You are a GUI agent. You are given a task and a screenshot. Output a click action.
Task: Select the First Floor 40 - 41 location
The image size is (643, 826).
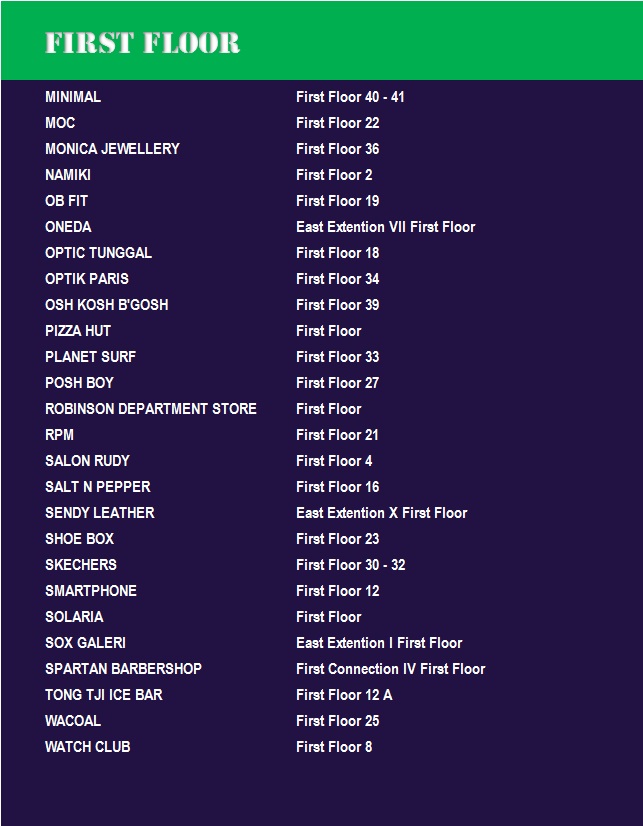[x=350, y=97]
